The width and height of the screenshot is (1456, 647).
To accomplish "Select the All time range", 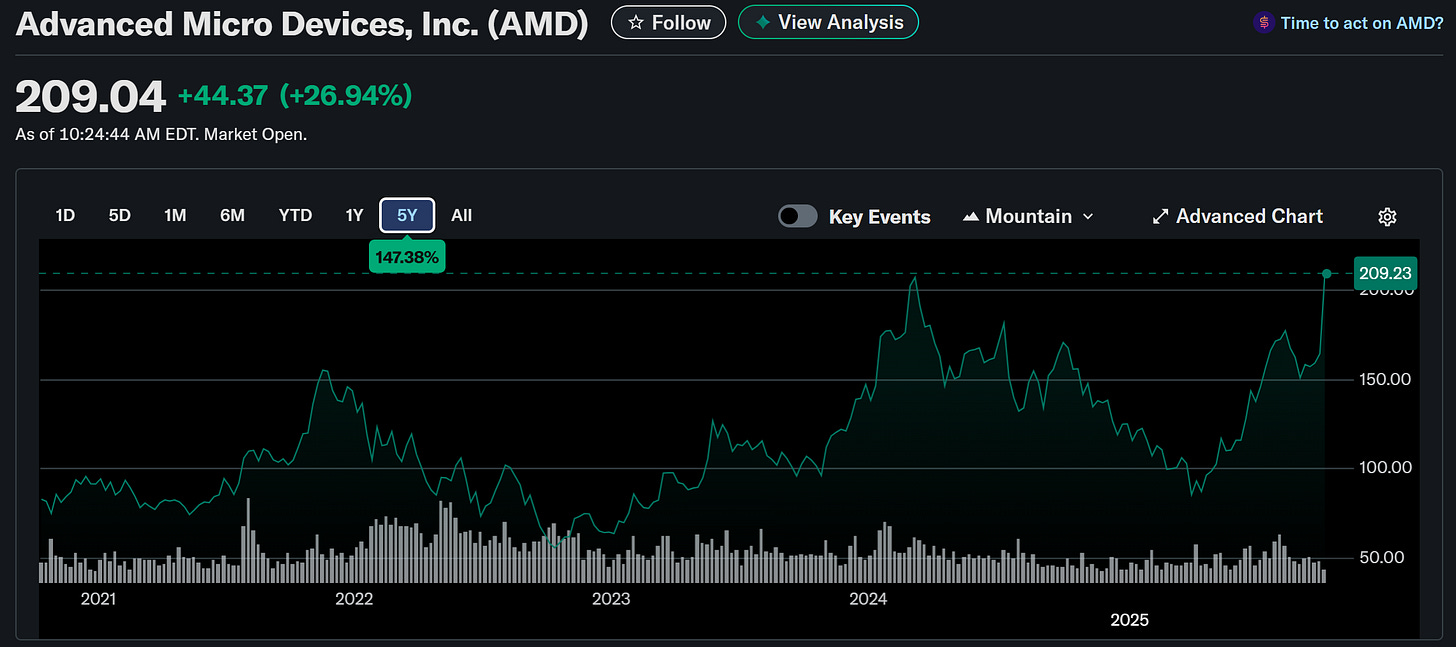I will 461,215.
